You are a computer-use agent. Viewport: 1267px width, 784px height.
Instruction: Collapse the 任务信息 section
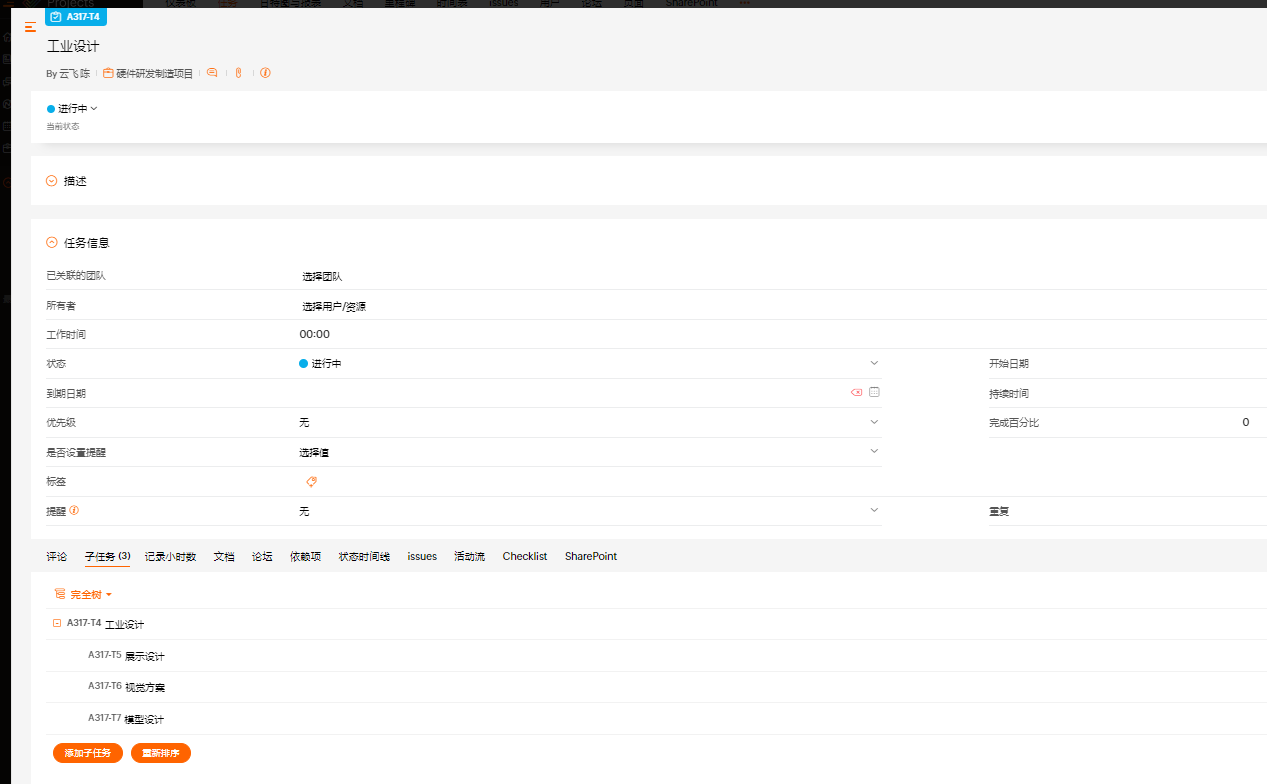tap(52, 242)
